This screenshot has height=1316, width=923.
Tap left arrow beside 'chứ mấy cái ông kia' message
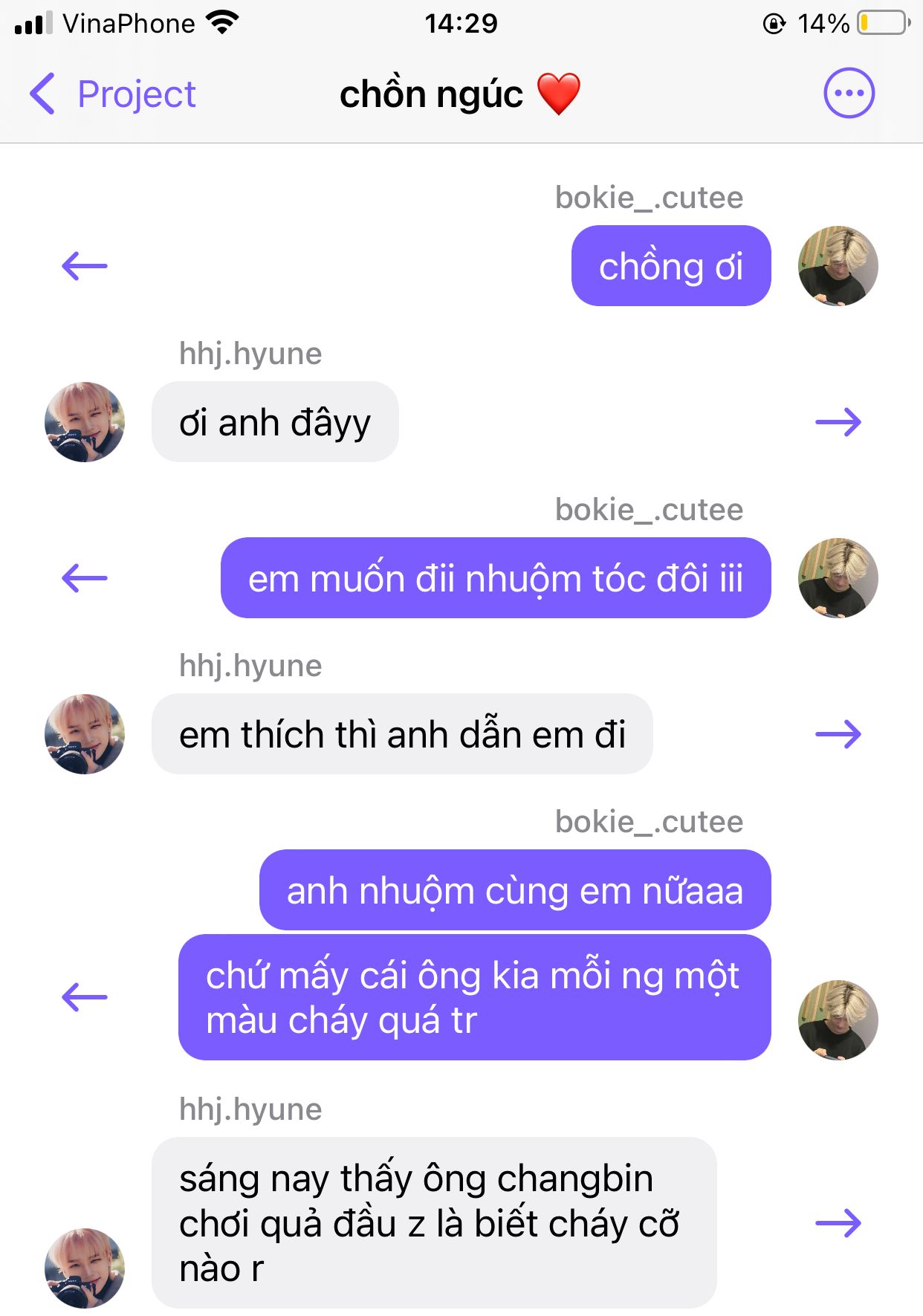pos(85,997)
